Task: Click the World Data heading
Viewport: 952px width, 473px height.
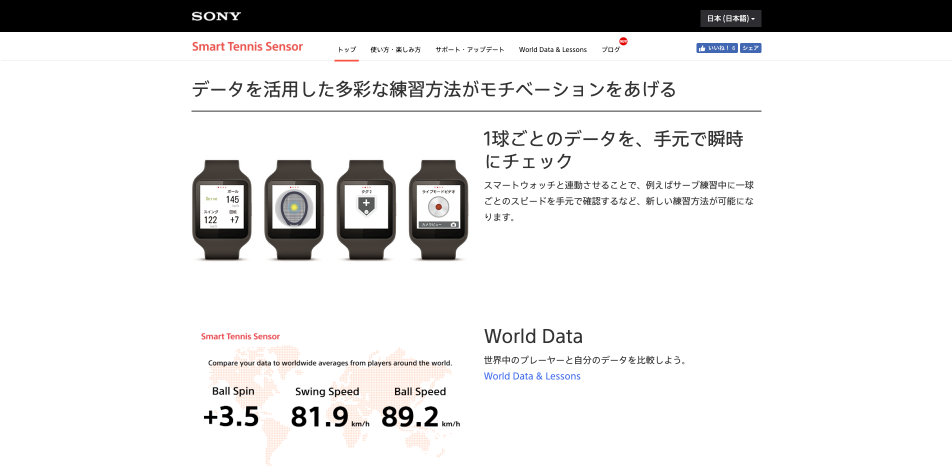Action: [533, 336]
